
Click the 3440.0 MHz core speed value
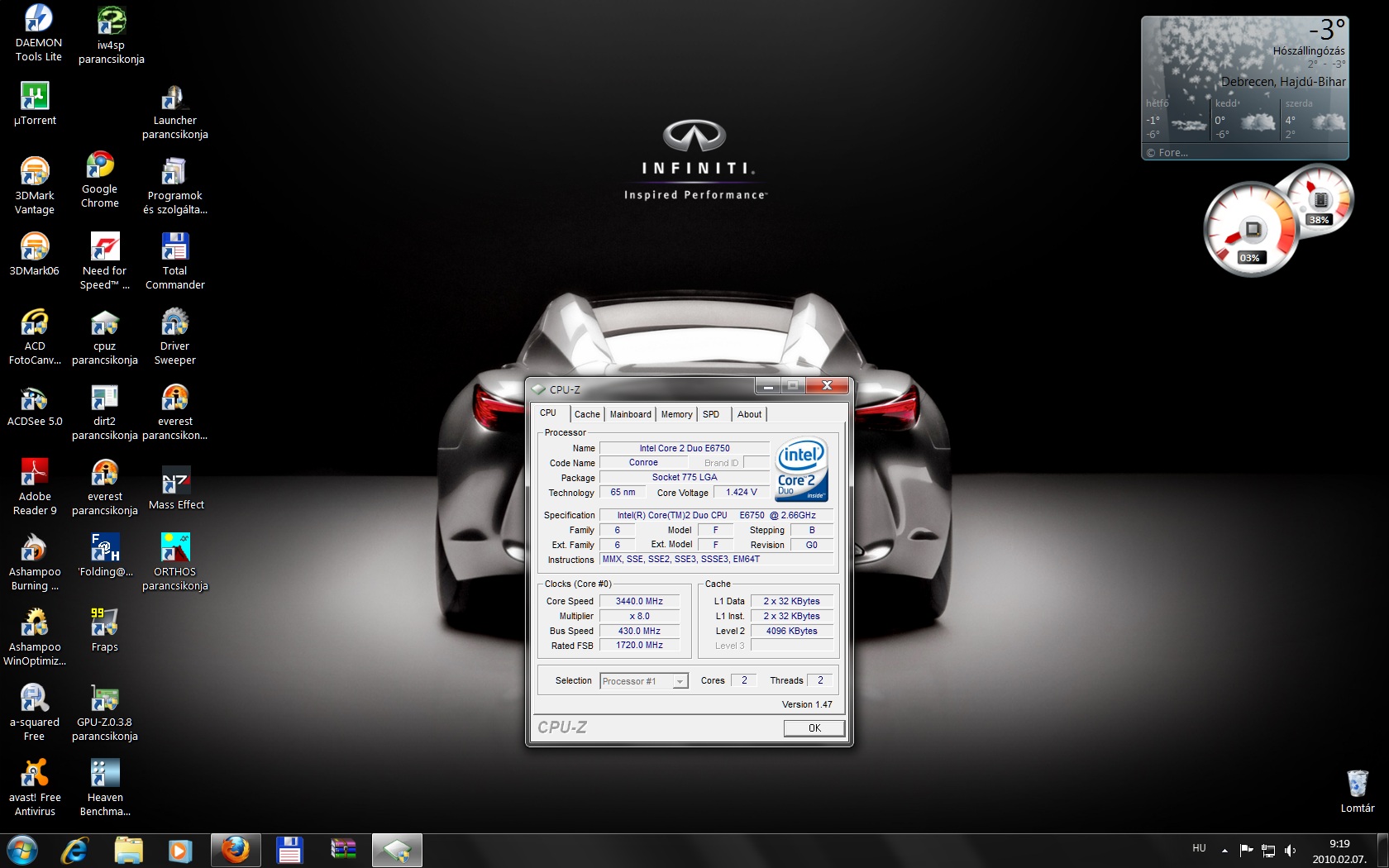click(639, 602)
